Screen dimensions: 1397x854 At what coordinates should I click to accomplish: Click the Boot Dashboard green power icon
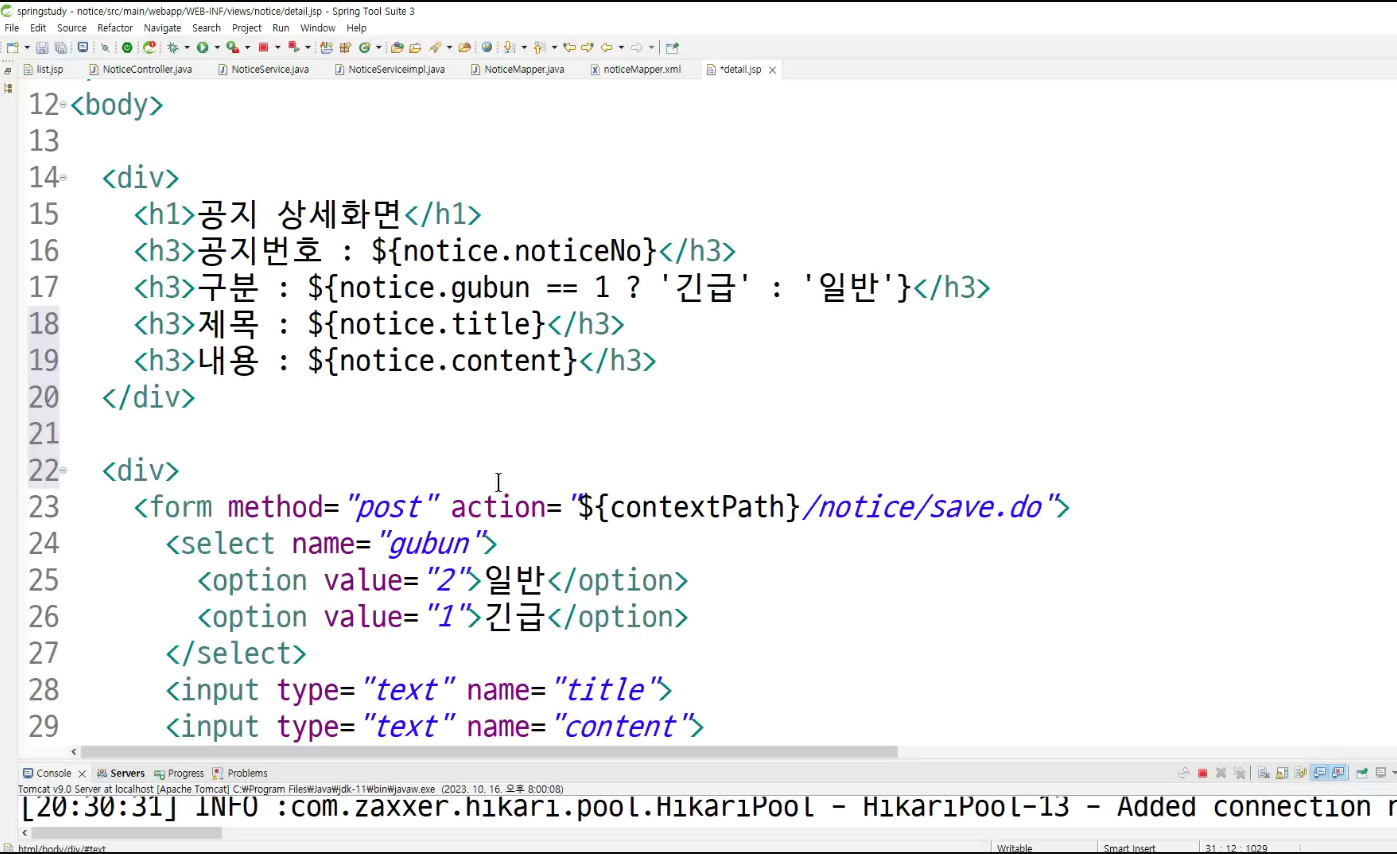point(127,47)
